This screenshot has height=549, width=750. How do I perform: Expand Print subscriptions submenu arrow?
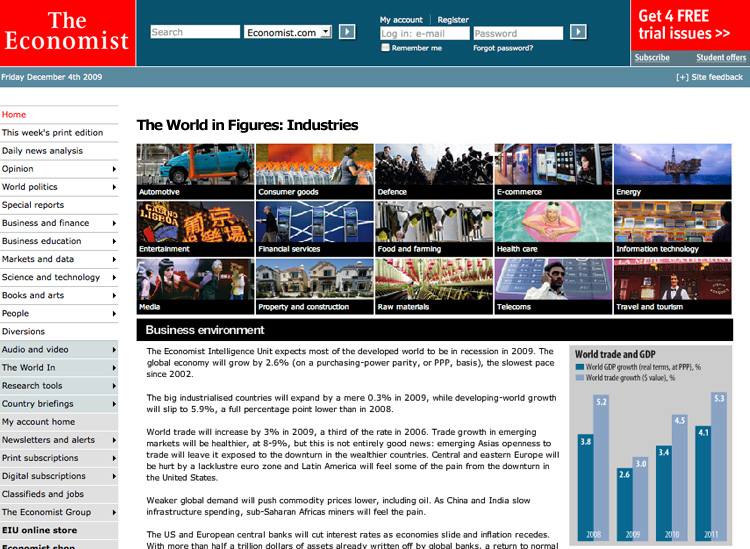coord(114,458)
